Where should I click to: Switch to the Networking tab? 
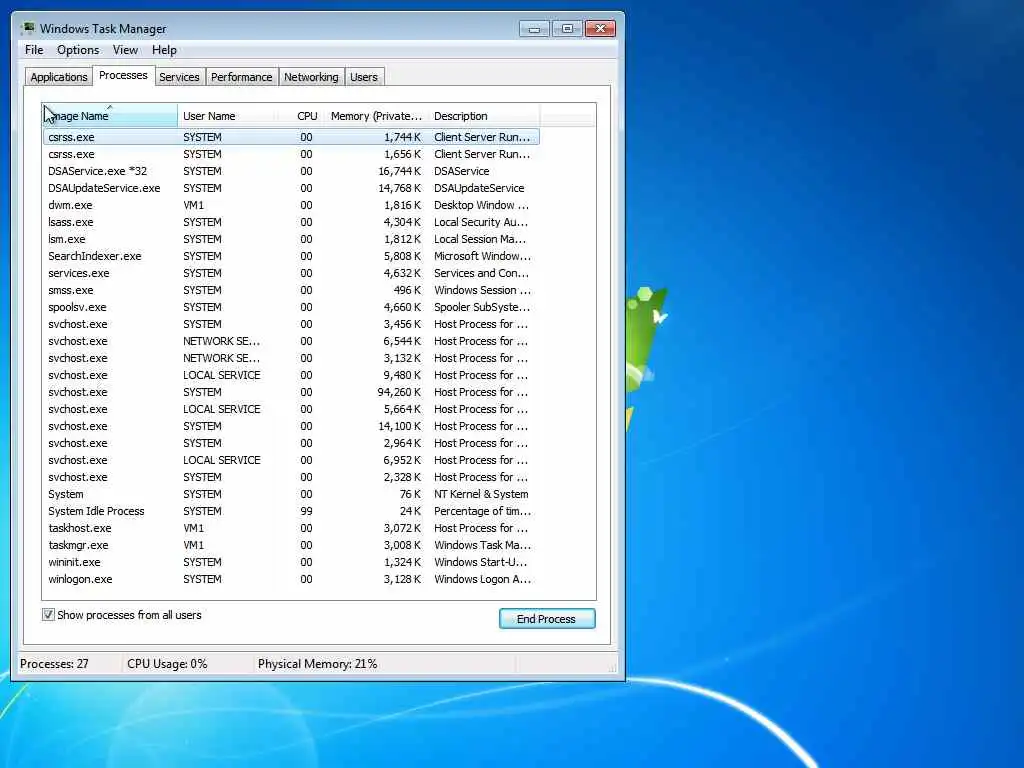[x=311, y=77]
